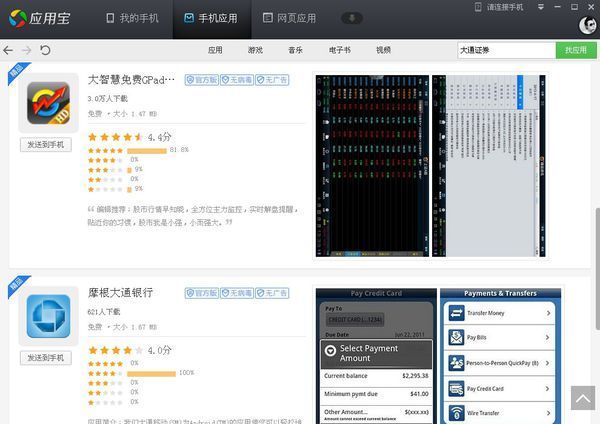Click 无广告 badge for 大智慧
600x424 pixels.
(x=272, y=80)
